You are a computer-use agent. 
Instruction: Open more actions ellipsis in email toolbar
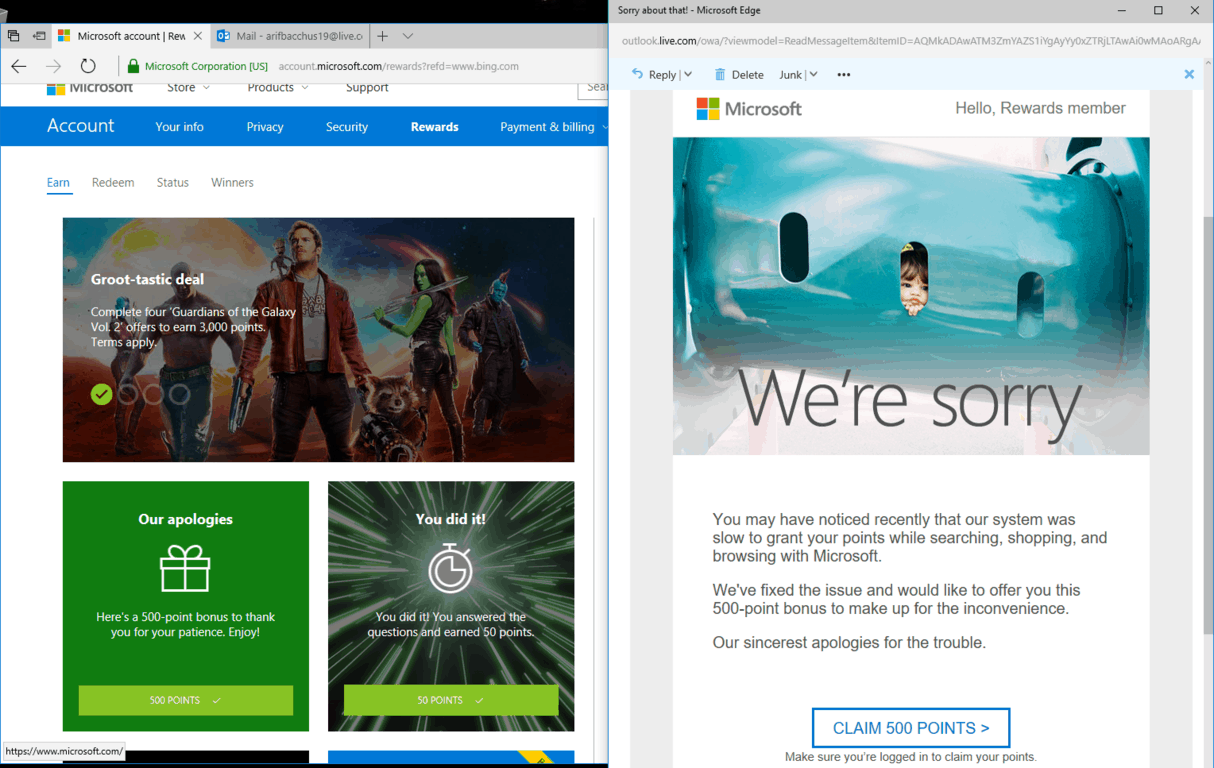844,75
